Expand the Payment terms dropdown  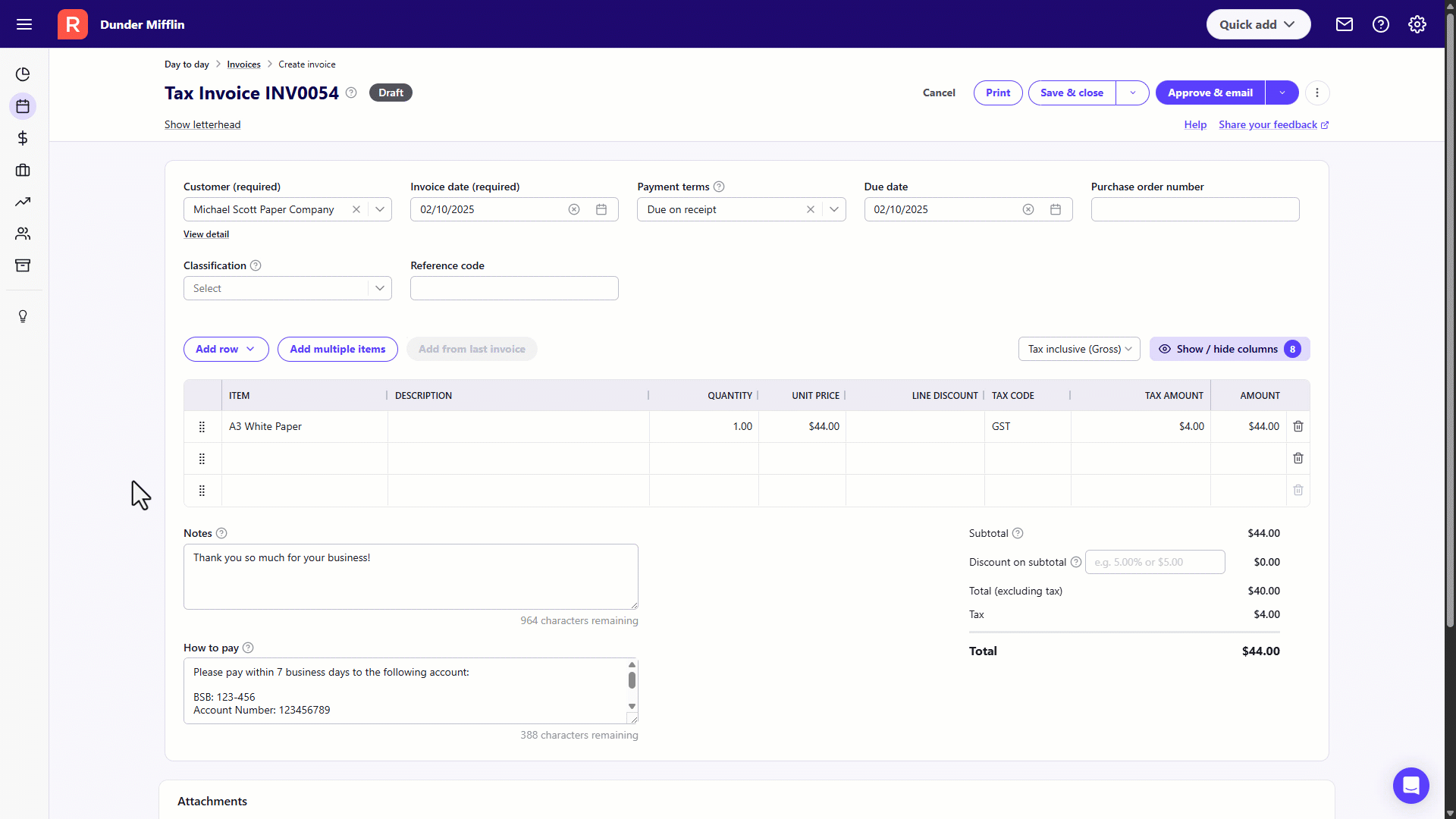click(833, 209)
